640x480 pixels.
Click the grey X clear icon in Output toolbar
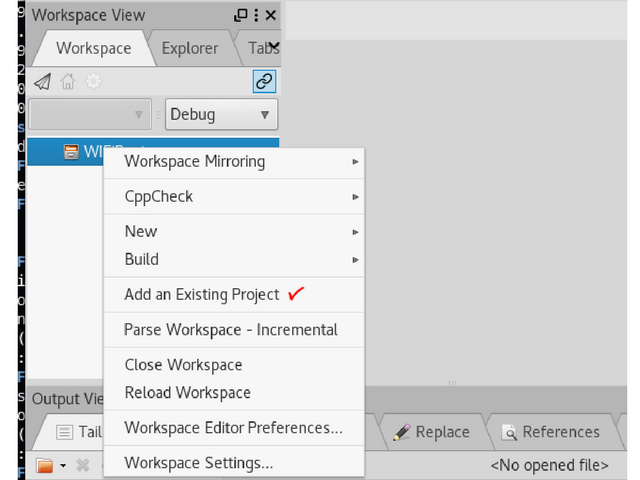click(x=83, y=465)
